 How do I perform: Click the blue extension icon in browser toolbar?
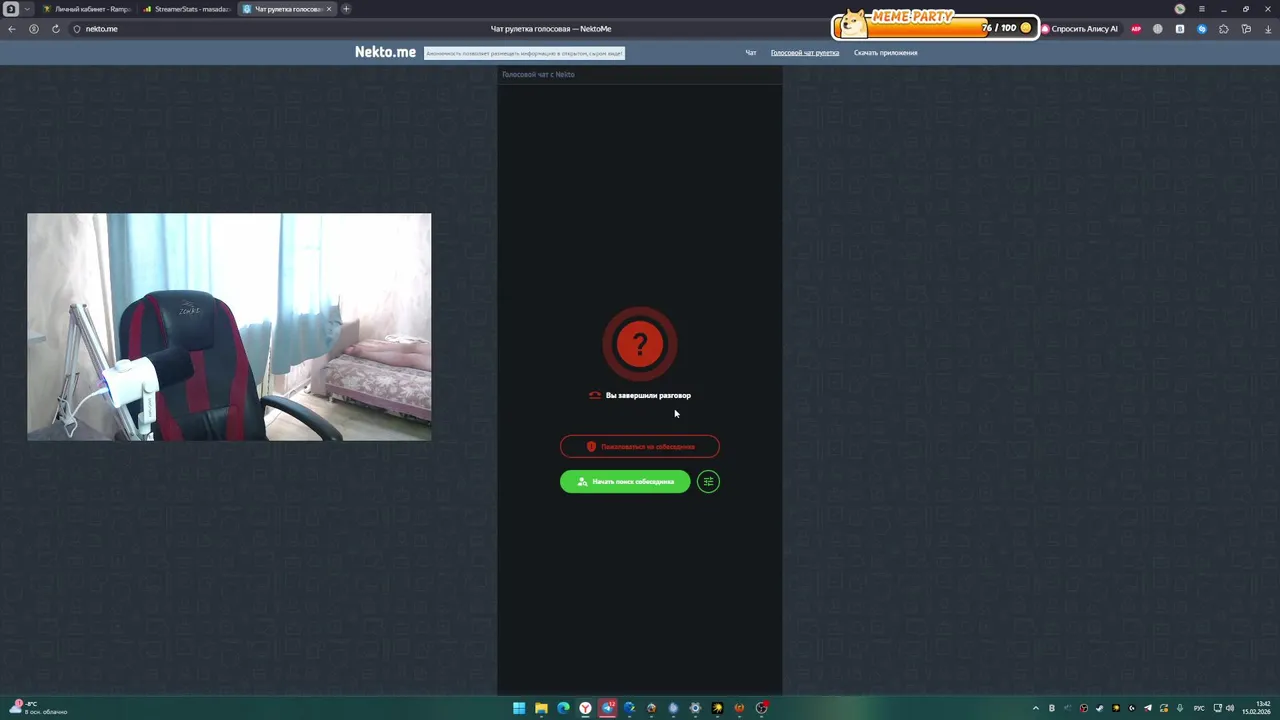pyautogui.click(x=1202, y=29)
